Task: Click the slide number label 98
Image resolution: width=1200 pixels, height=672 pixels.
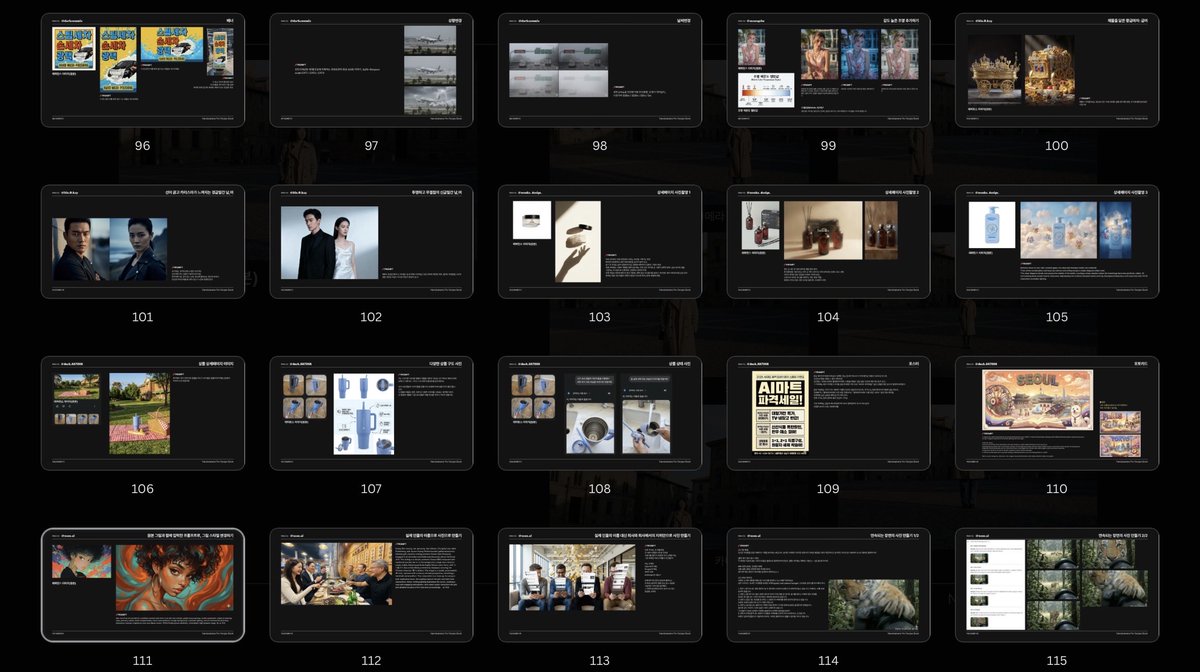Action: [599, 146]
